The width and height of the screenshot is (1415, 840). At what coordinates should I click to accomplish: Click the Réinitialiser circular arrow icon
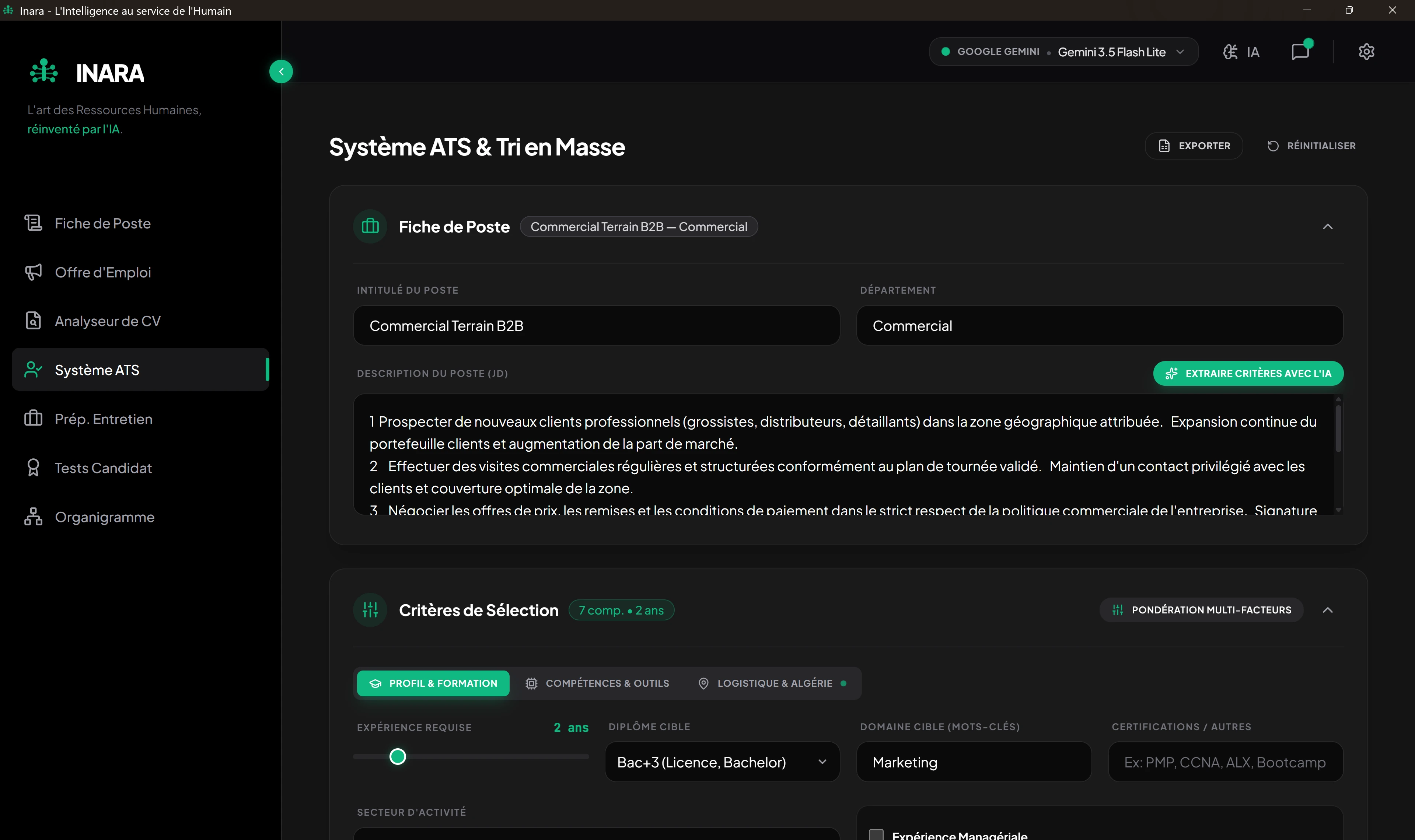click(1272, 146)
